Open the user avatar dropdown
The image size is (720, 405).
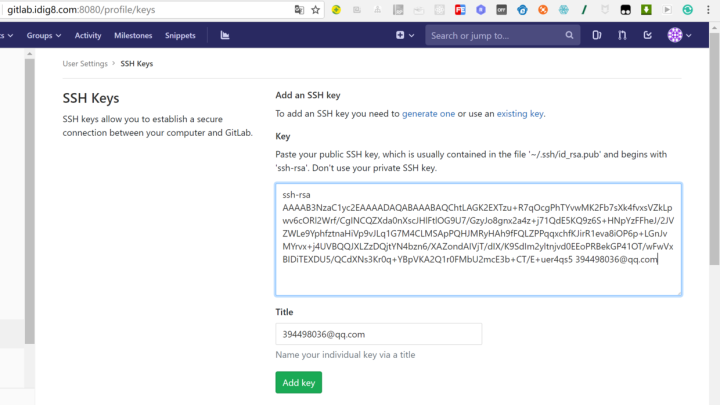[x=680, y=35]
